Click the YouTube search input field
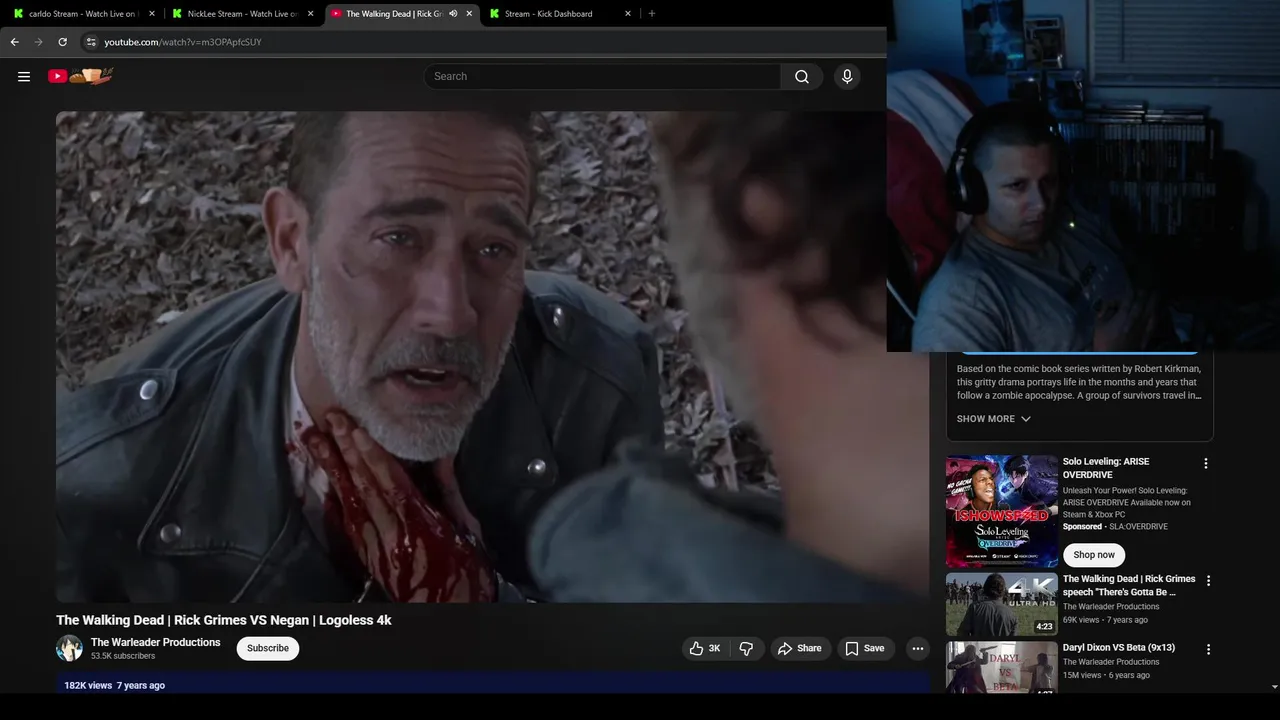This screenshot has width=1280, height=720. click(603, 77)
